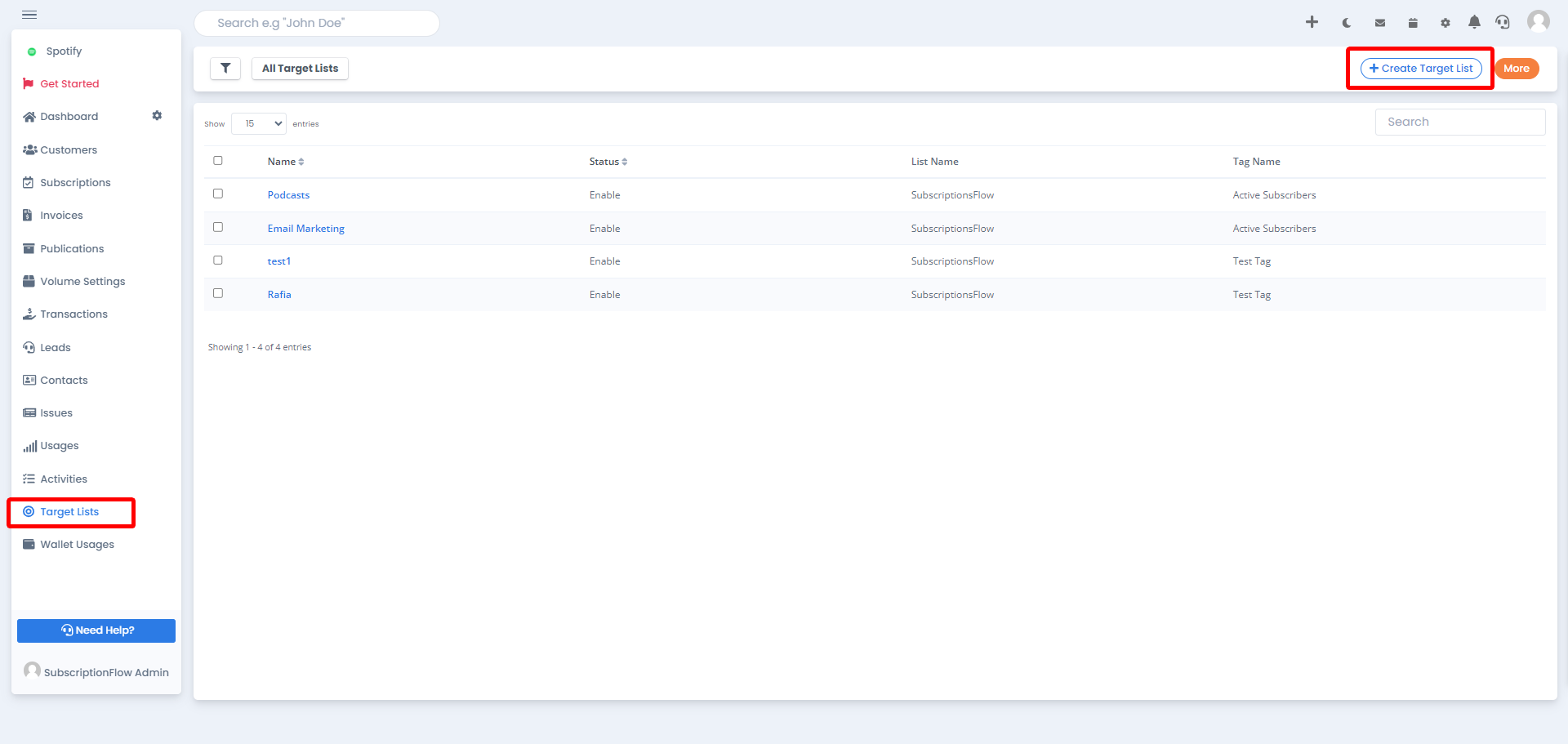The width and height of the screenshot is (1568, 744).
Task: Check the test1 row checkbox
Action: [x=218, y=260]
